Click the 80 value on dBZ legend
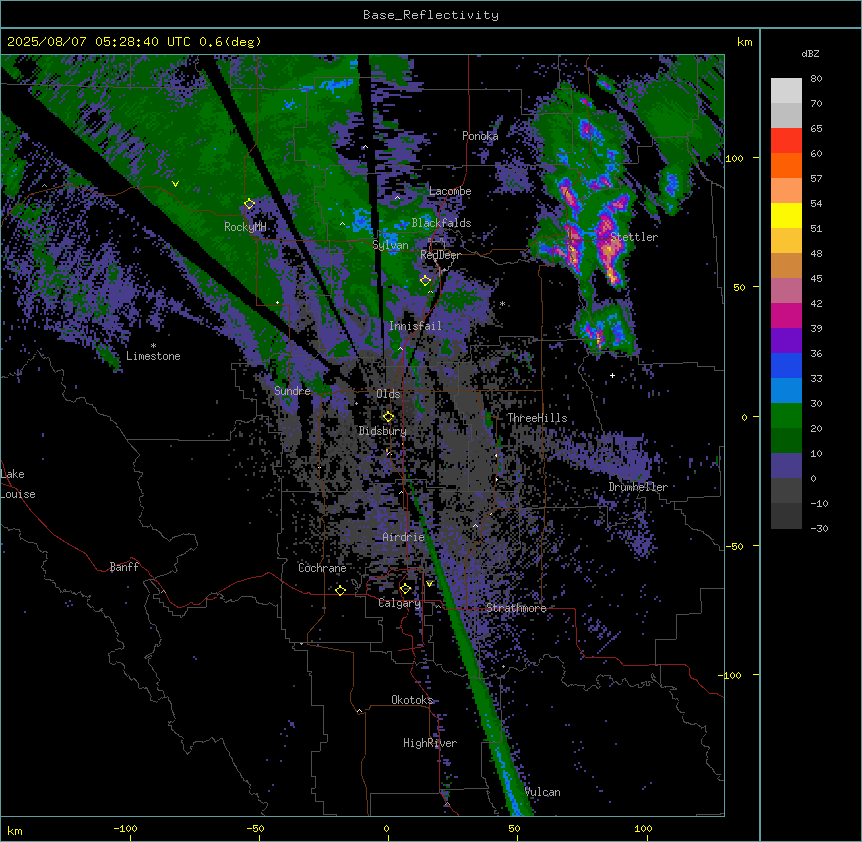Image resolution: width=862 pixels, height=842 pixels. 816,79
